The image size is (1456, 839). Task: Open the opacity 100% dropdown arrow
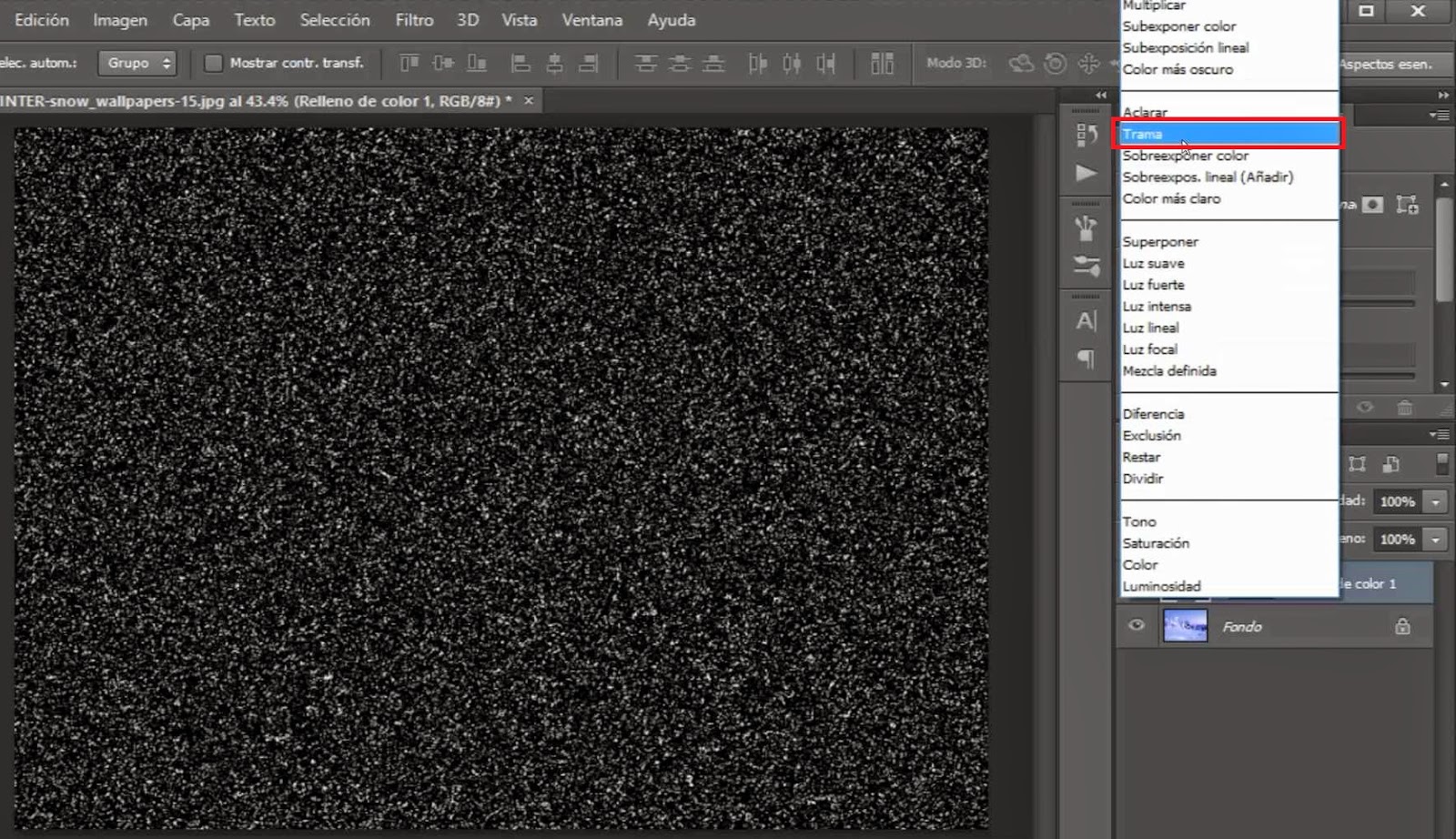[x=1435, y=501]
